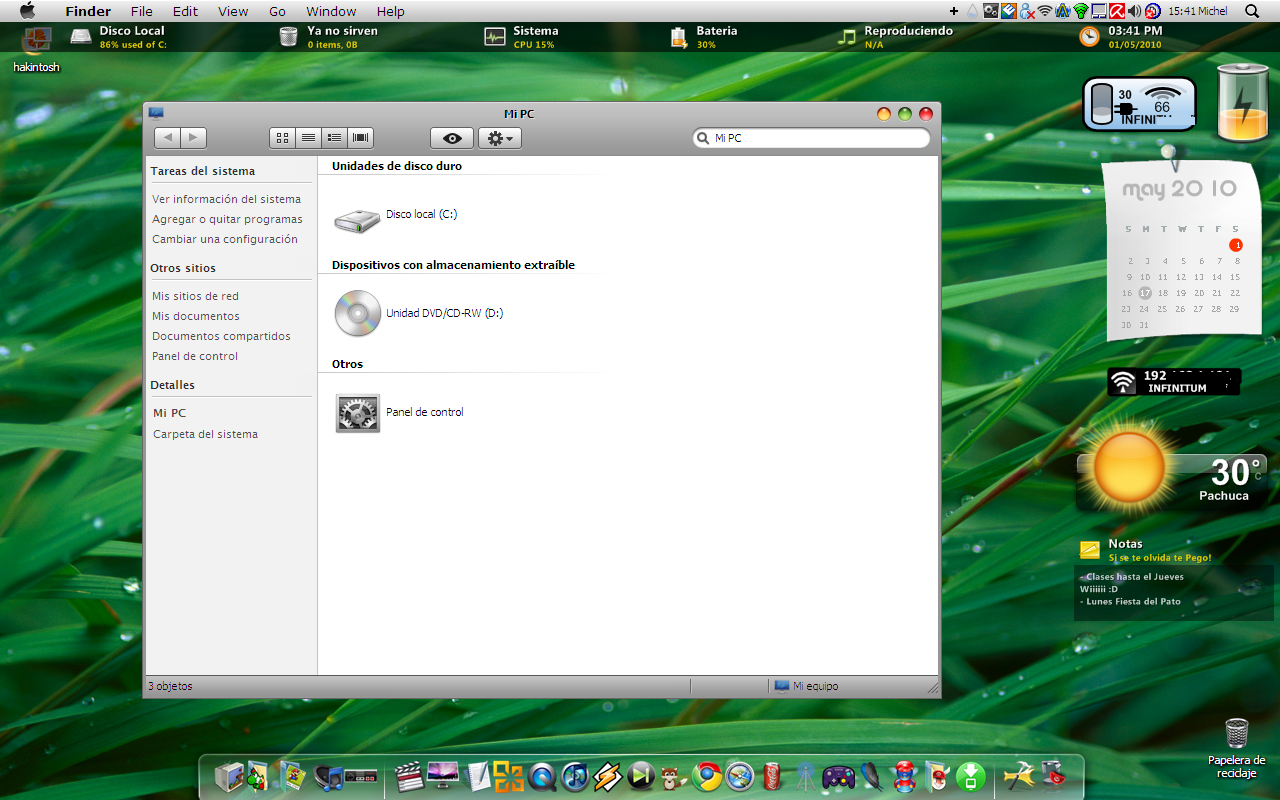Select the Unidad DVD/CD-RW (D:) disc icon
The width and height of the screenshot is (1280, 800).
click(357, 313)
